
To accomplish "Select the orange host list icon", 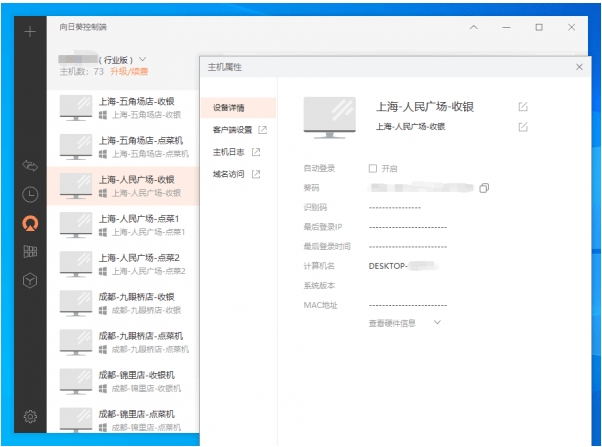I will pyautogui.click(x=30, y=223).
